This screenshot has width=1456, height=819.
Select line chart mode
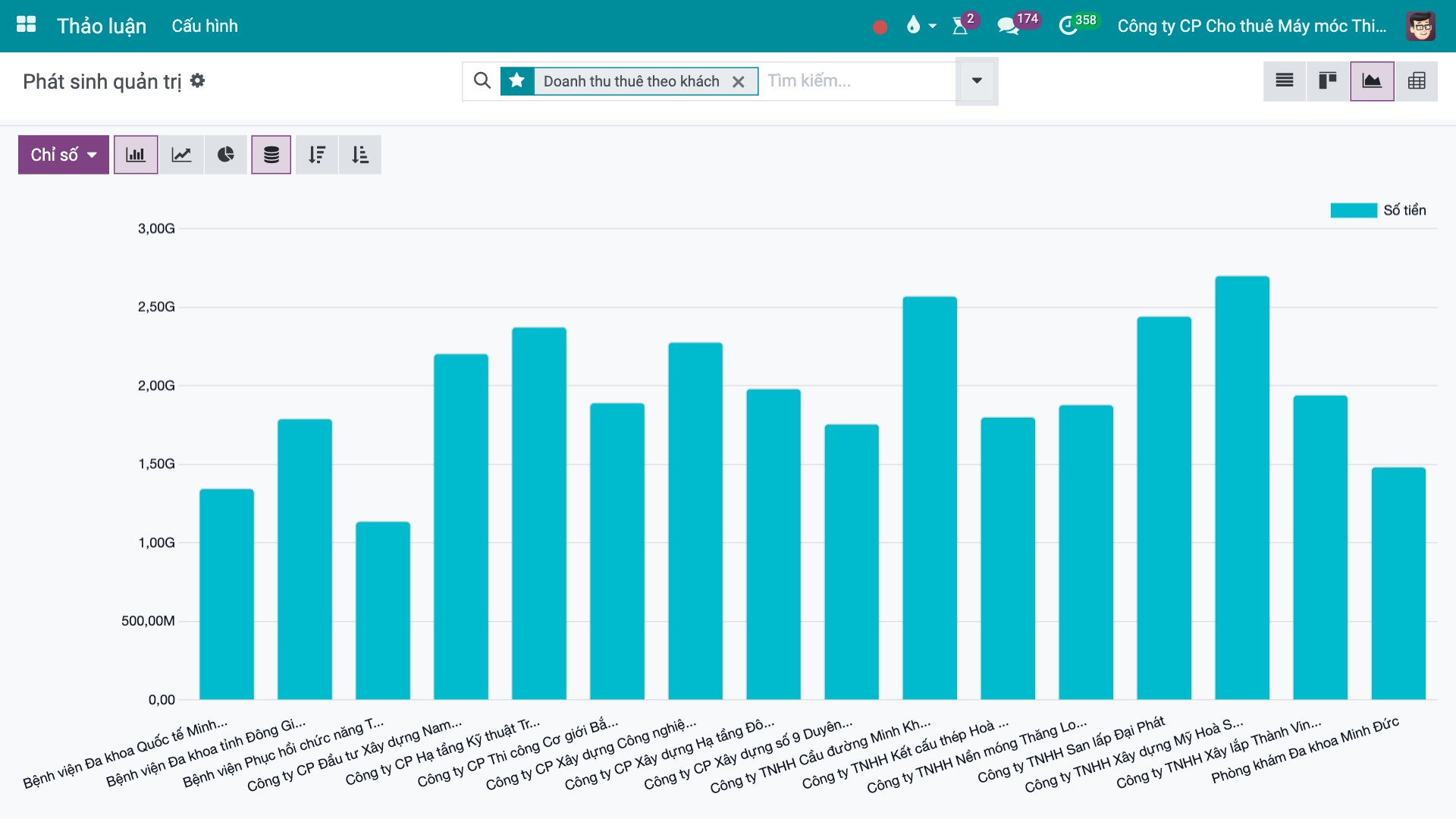coord(181,155)
